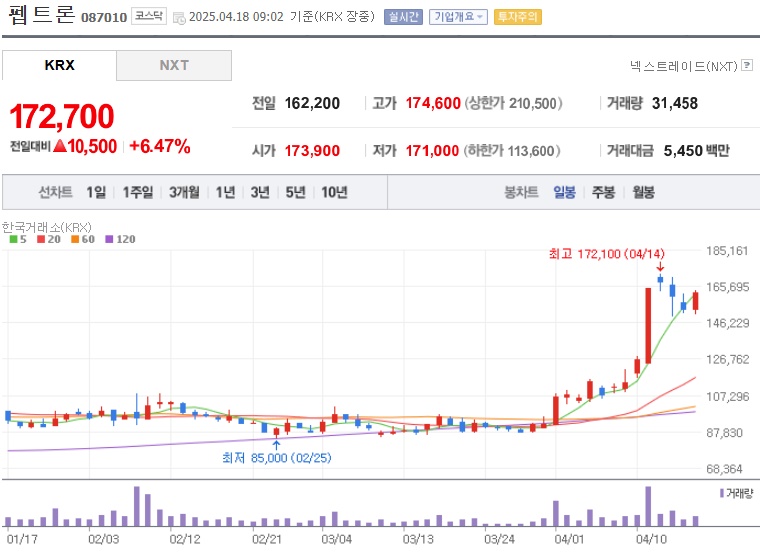The width and height of the screenshot is (760, 555).
Task: Switch to the KRX tab
Action: pyautogui.click(x=59, y=65)
